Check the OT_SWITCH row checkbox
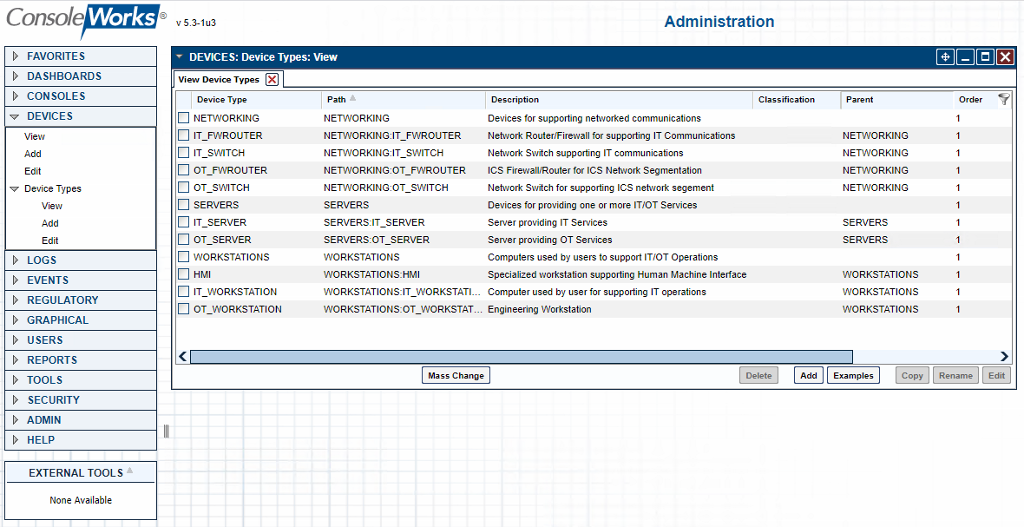The width and height of the screenshot is (1024, 527). pos(184,187)
